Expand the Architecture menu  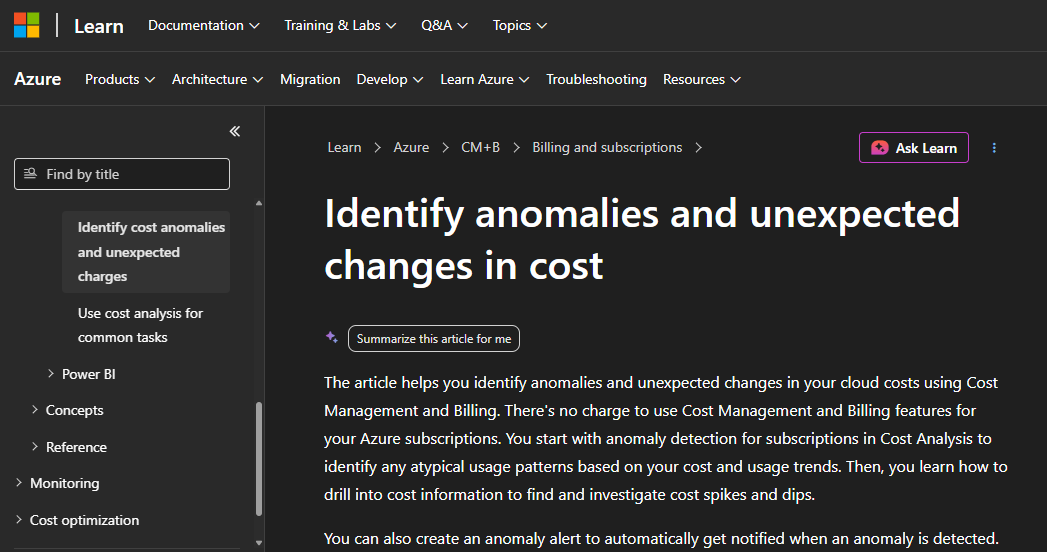217,79
